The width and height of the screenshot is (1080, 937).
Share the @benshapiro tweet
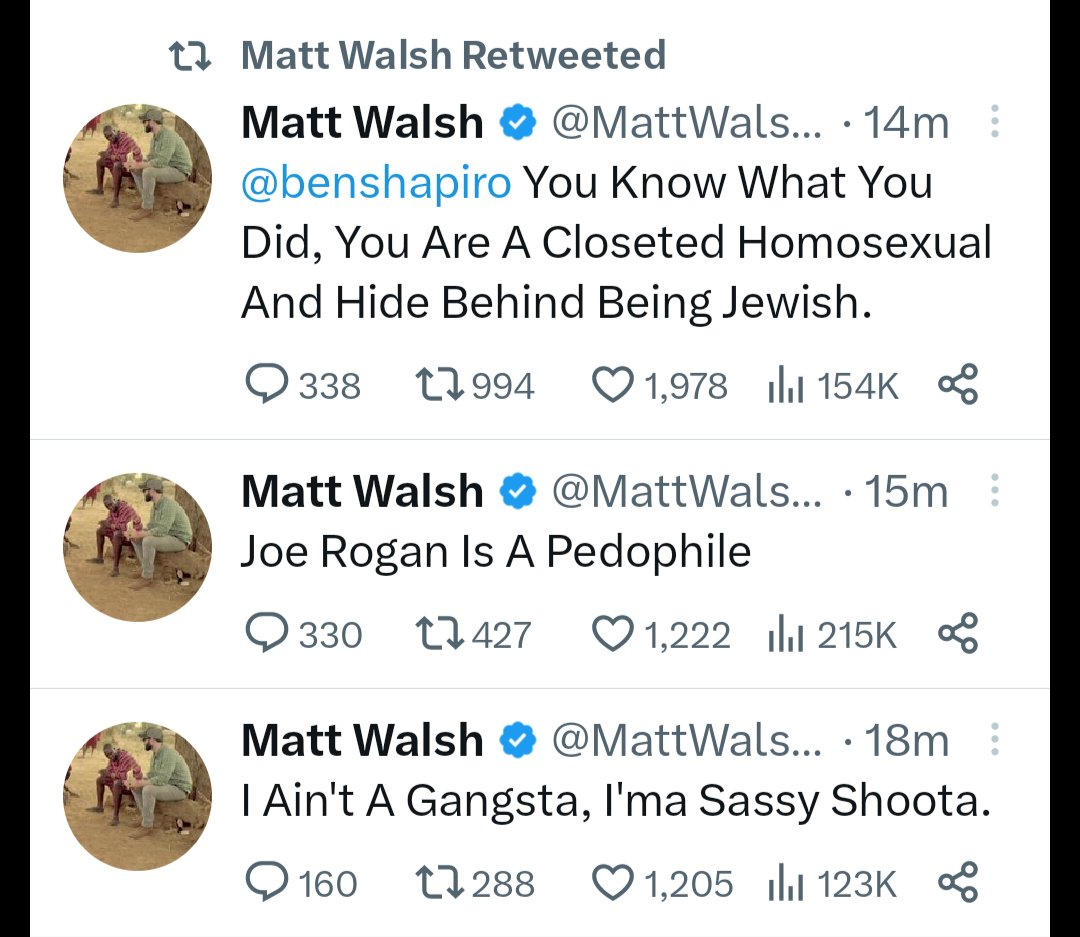pyautogui.click(x=958, y=384)
